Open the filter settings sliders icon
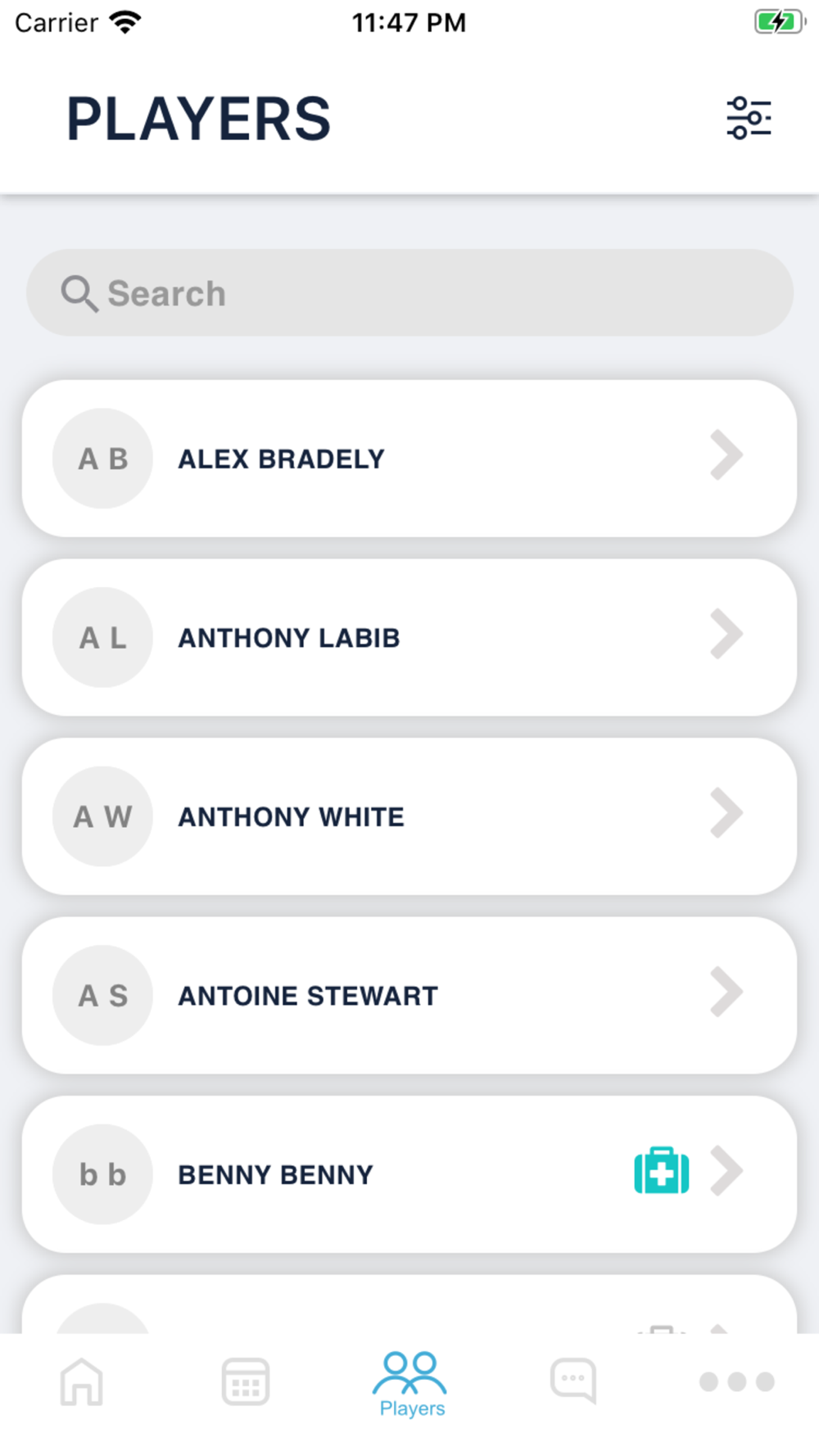The image size is (819, 1456). pyautogui.click(x=749, y=118)
